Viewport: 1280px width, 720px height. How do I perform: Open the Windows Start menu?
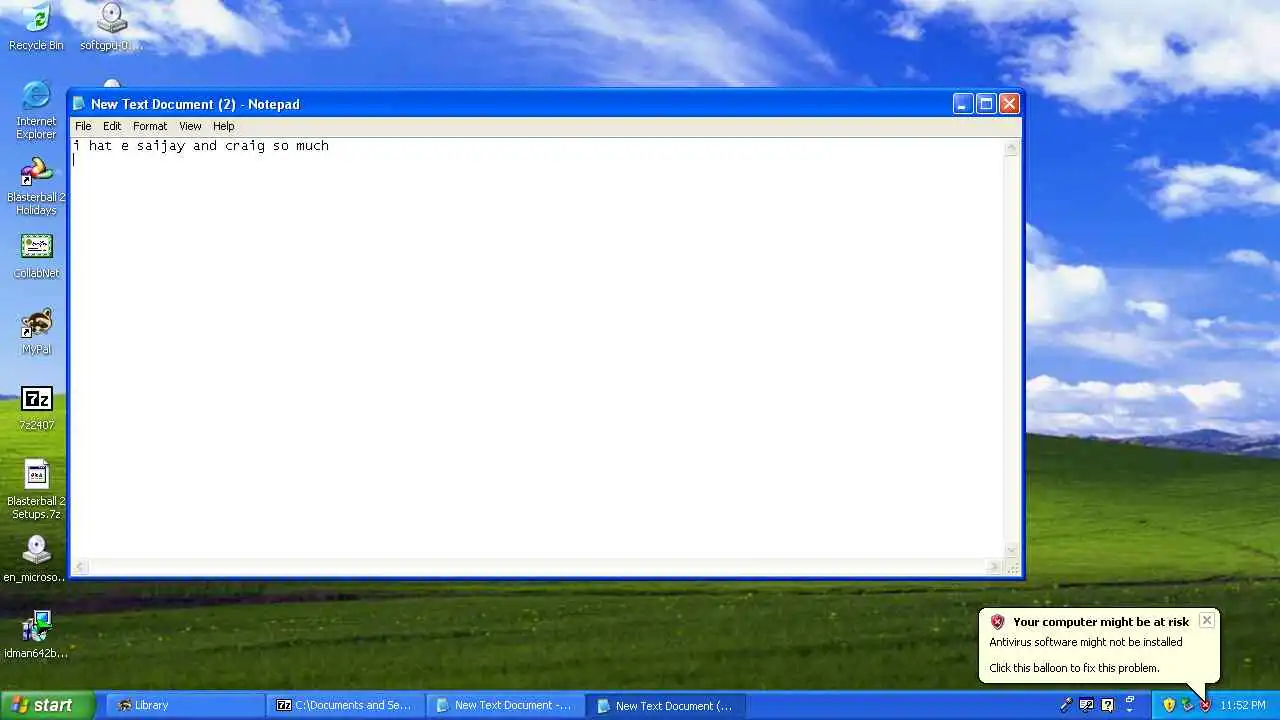(48, 705)
